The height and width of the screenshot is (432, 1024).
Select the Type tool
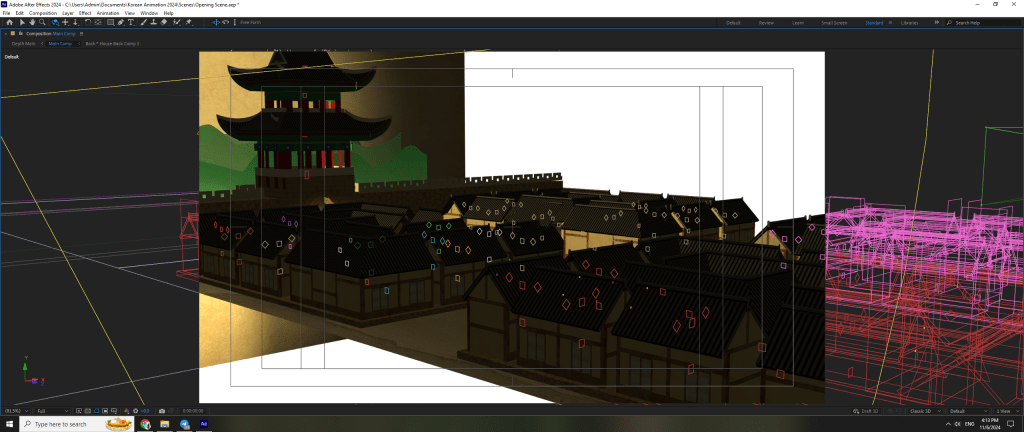(131, 21)
